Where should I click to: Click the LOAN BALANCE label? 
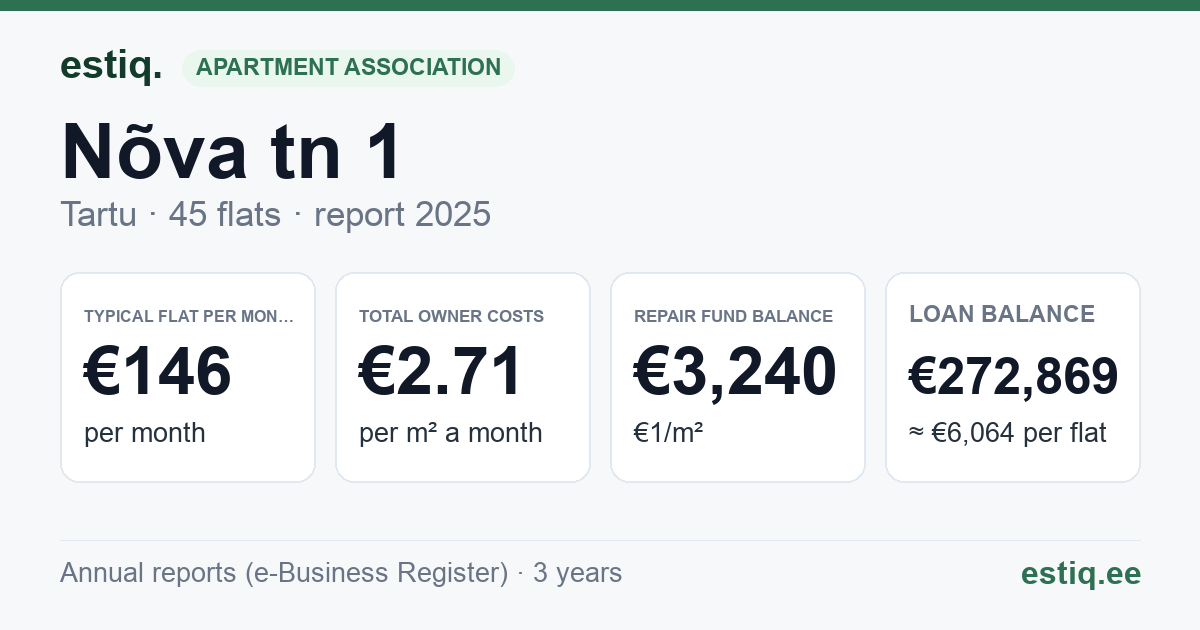(x=1002, y=314)
